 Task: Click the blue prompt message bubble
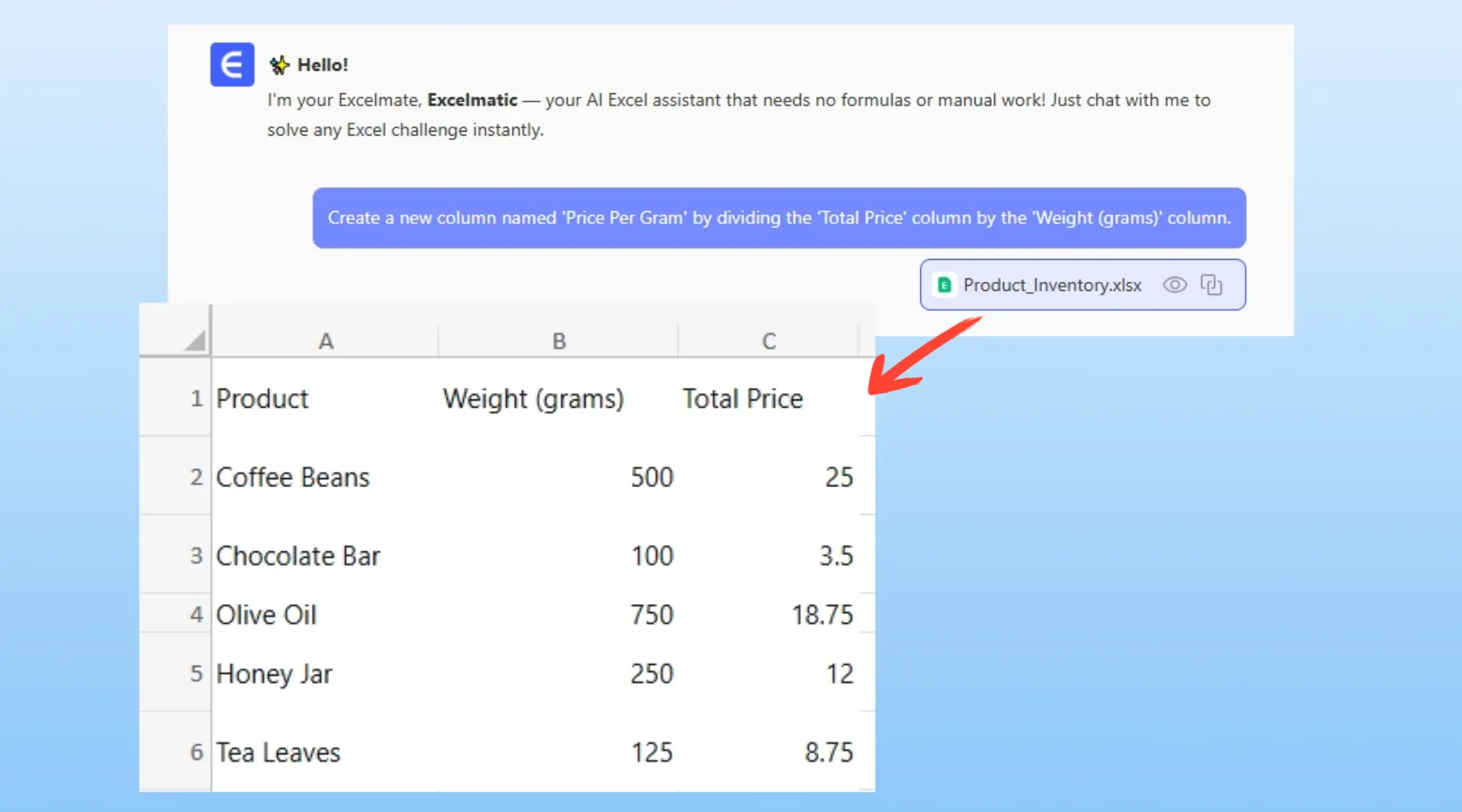(x=778, y=218)
